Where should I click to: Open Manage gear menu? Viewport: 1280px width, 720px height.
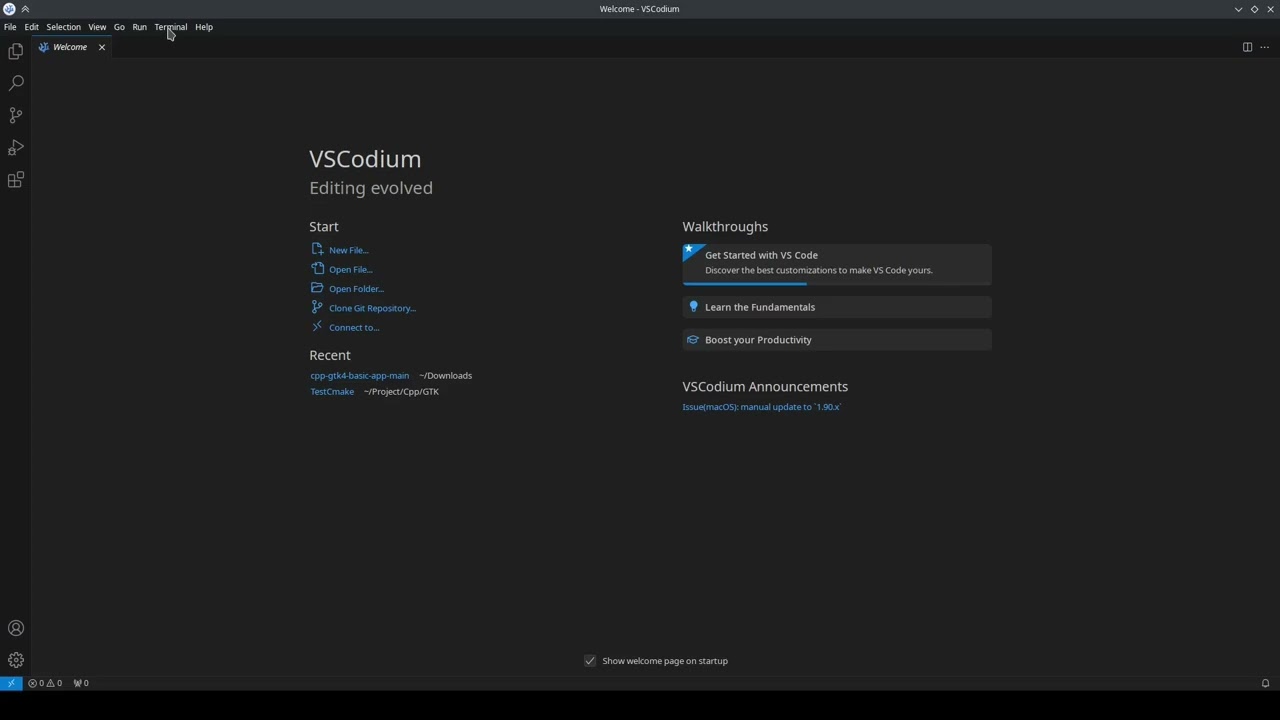point(16,660)
